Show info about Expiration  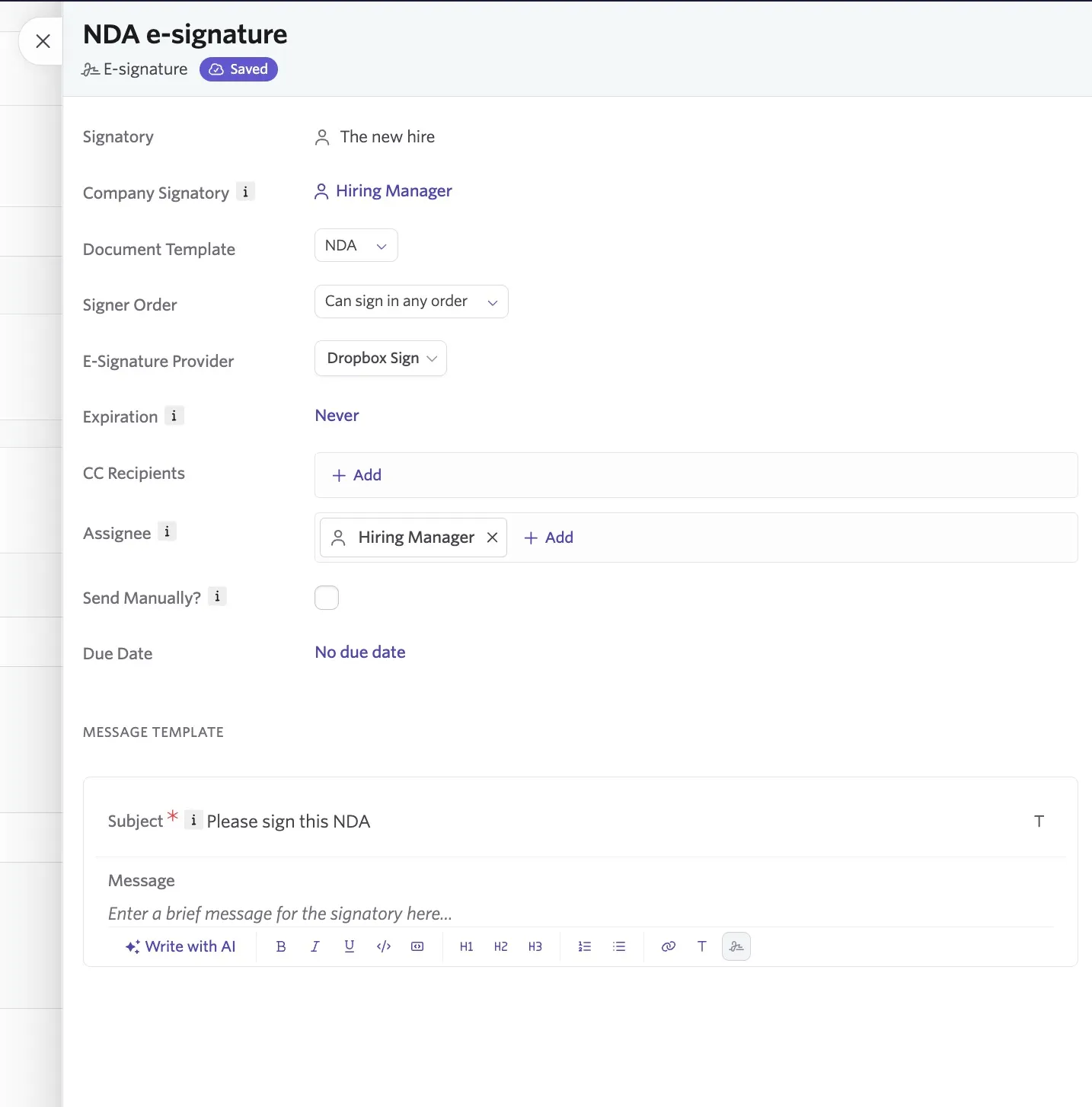click(174, 416)
